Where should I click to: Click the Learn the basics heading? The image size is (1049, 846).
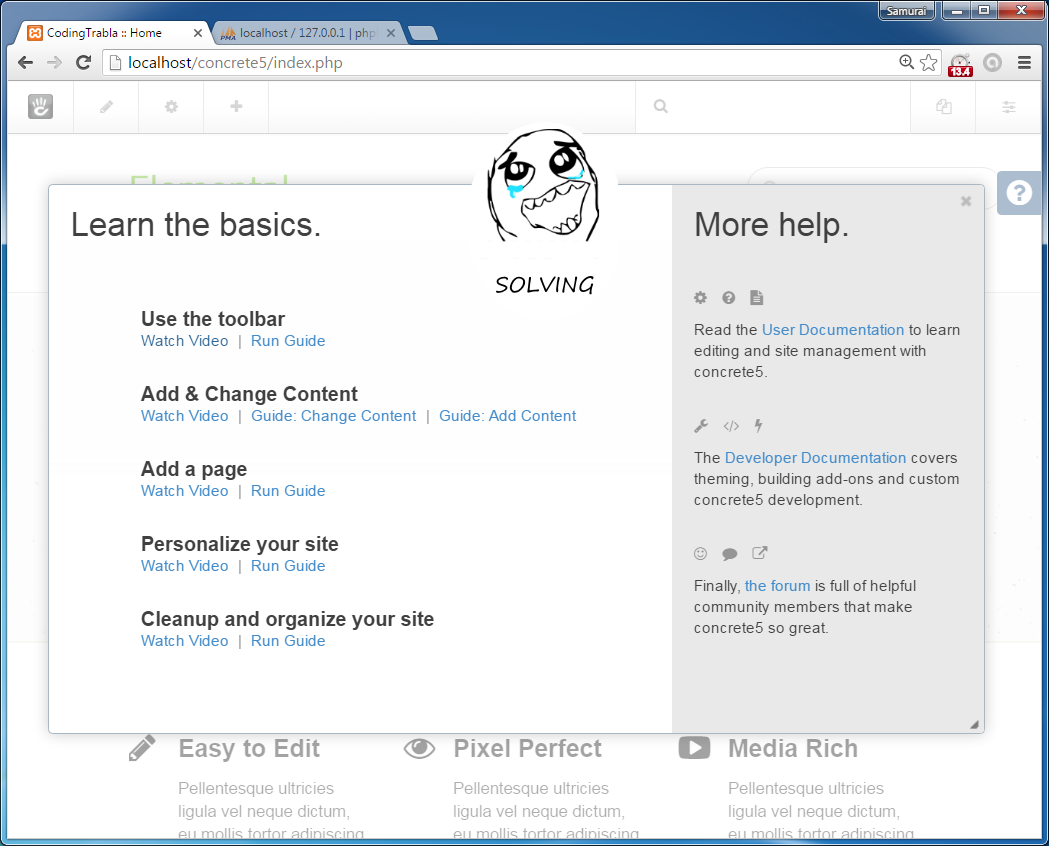click(x=196, y=225)
